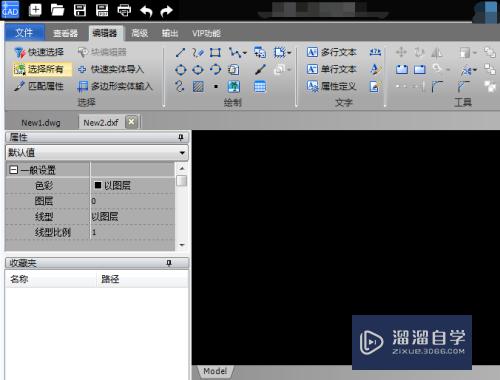Viewport: 500px width, 380px height.
Task: Undo the last action
Action: pyautogui.click(x=146, y=11)
